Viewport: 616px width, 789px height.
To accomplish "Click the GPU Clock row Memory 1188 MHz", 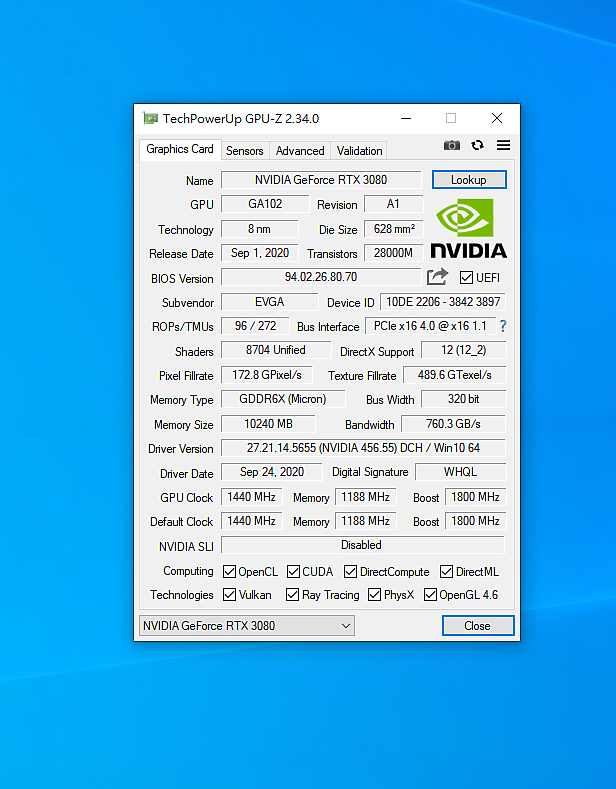I will 365,497.
